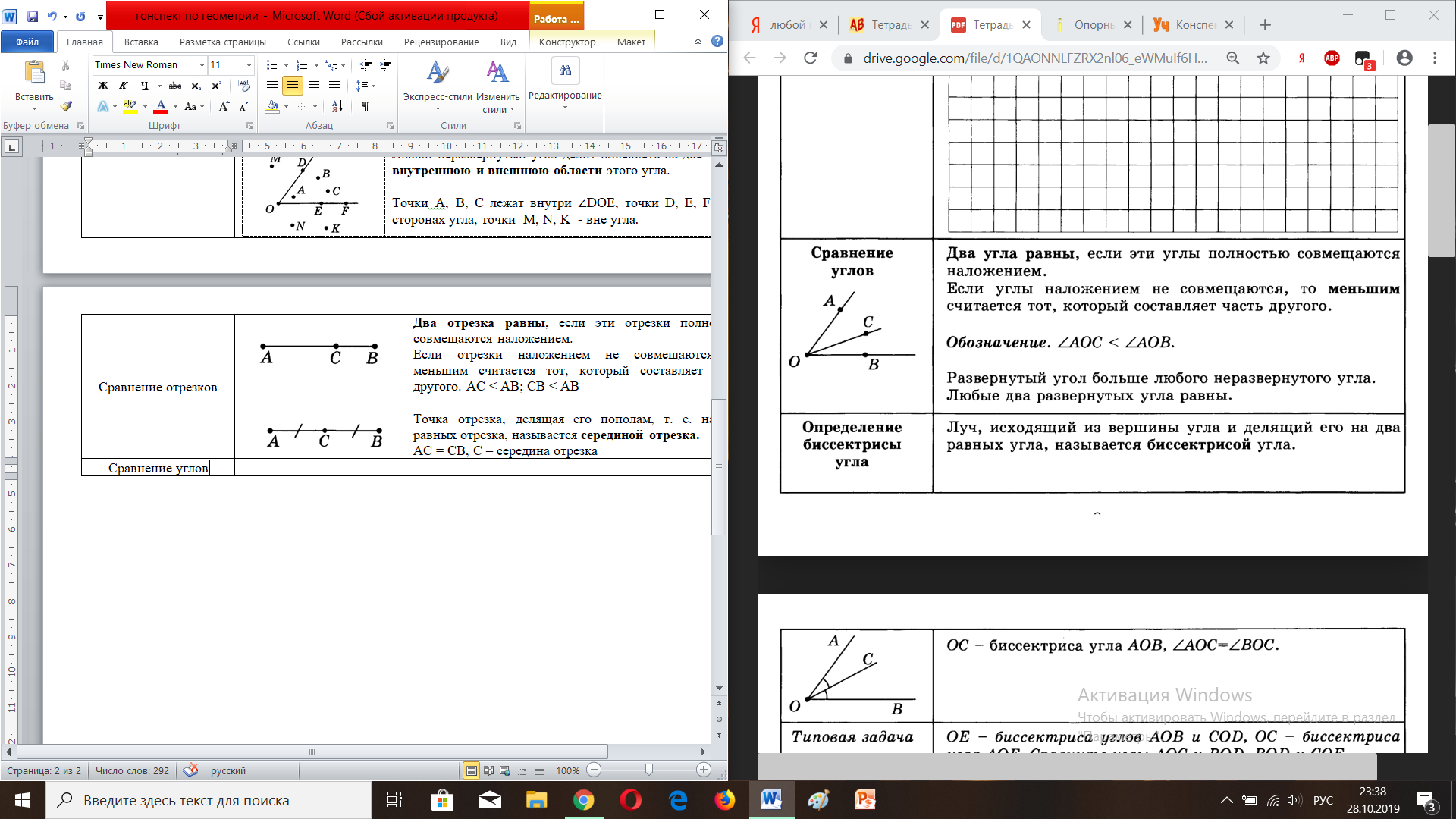Click the numbered list icon
Image resolution: width=1456 pixels, height=819 pixels.
point(302,65)
